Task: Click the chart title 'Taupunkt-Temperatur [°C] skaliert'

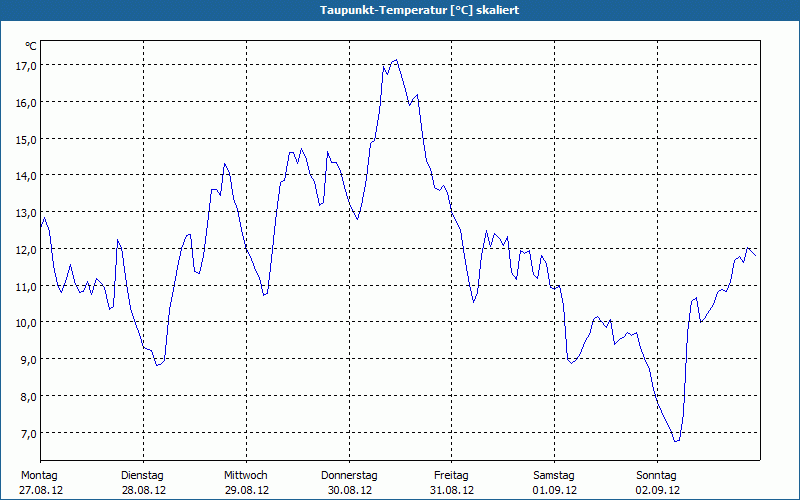Action: (x=419, y=10)
